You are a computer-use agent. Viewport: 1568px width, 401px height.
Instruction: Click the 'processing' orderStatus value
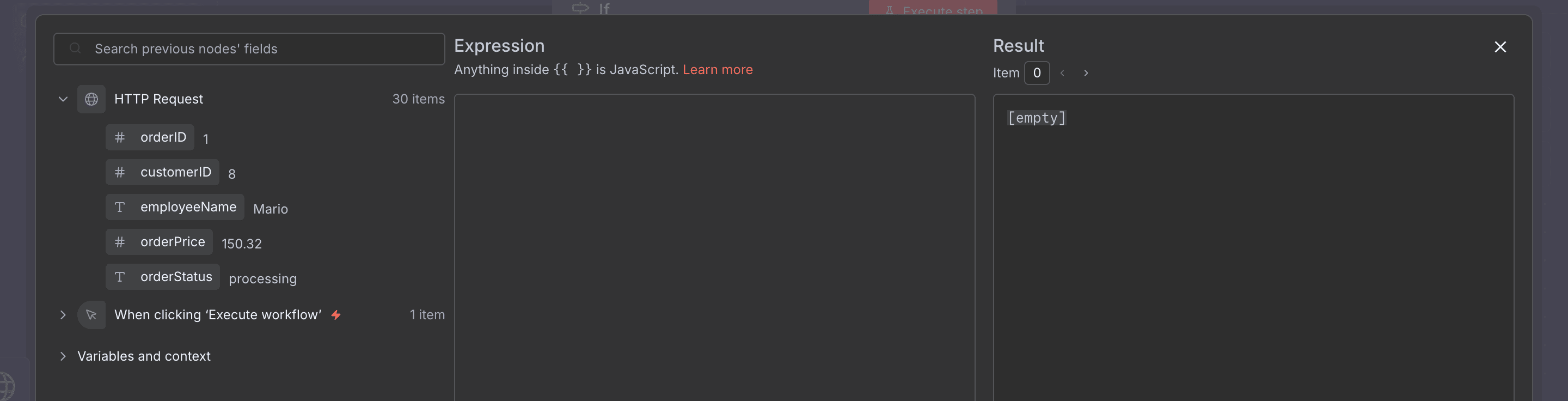(262, 278)
